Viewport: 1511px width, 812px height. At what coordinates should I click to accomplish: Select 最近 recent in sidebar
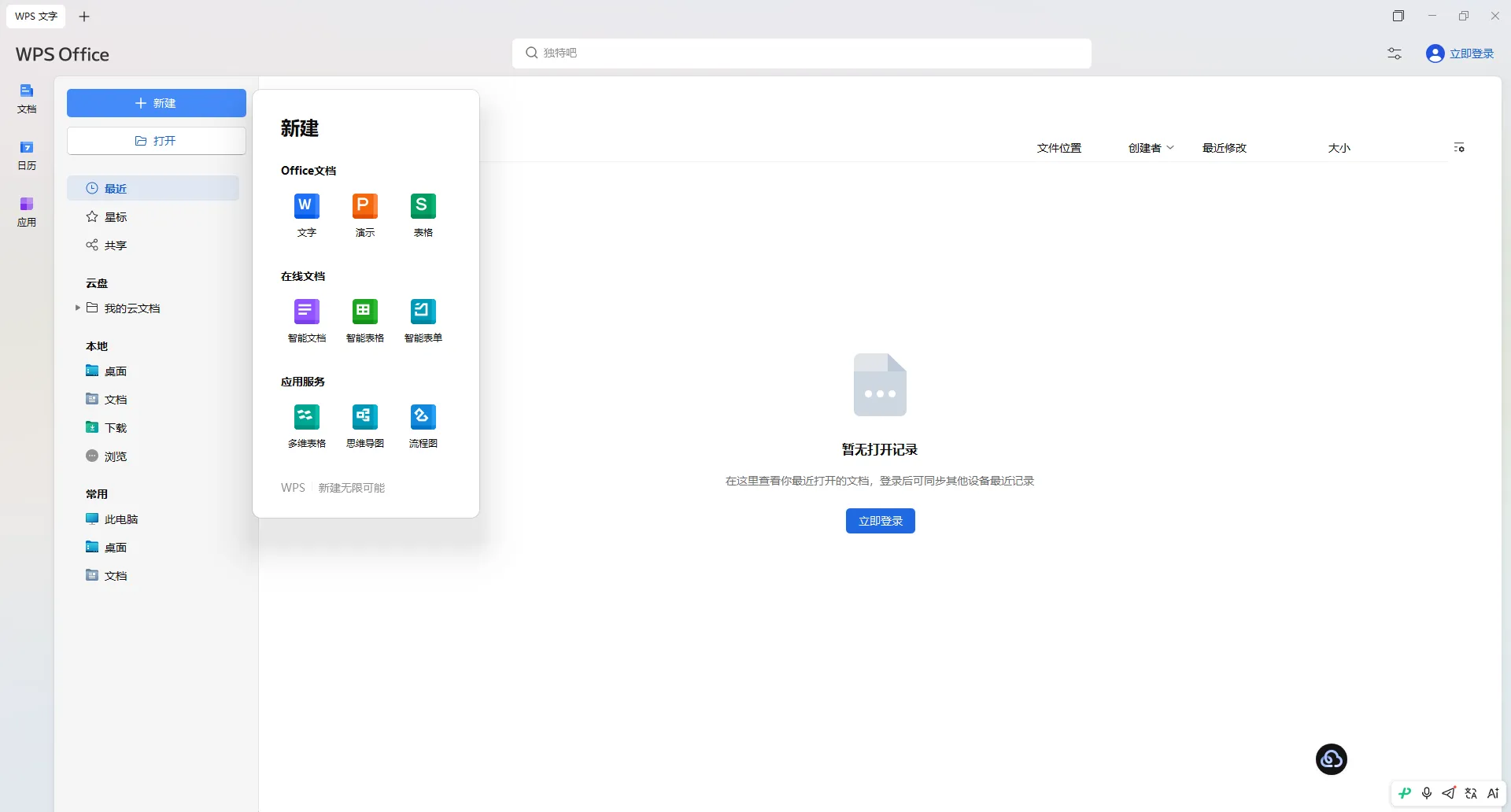tap(153, 188)
